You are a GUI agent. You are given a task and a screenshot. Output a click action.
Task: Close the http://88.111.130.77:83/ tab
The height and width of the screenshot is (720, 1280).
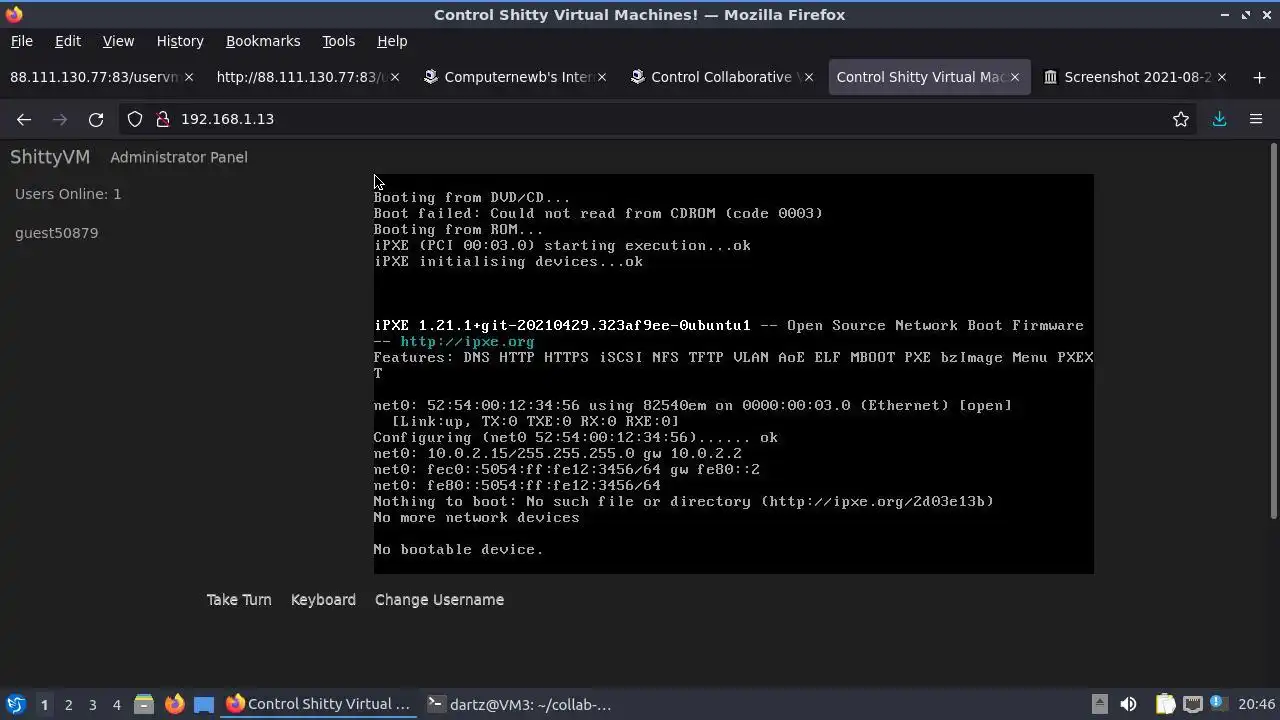coord(395,77)
